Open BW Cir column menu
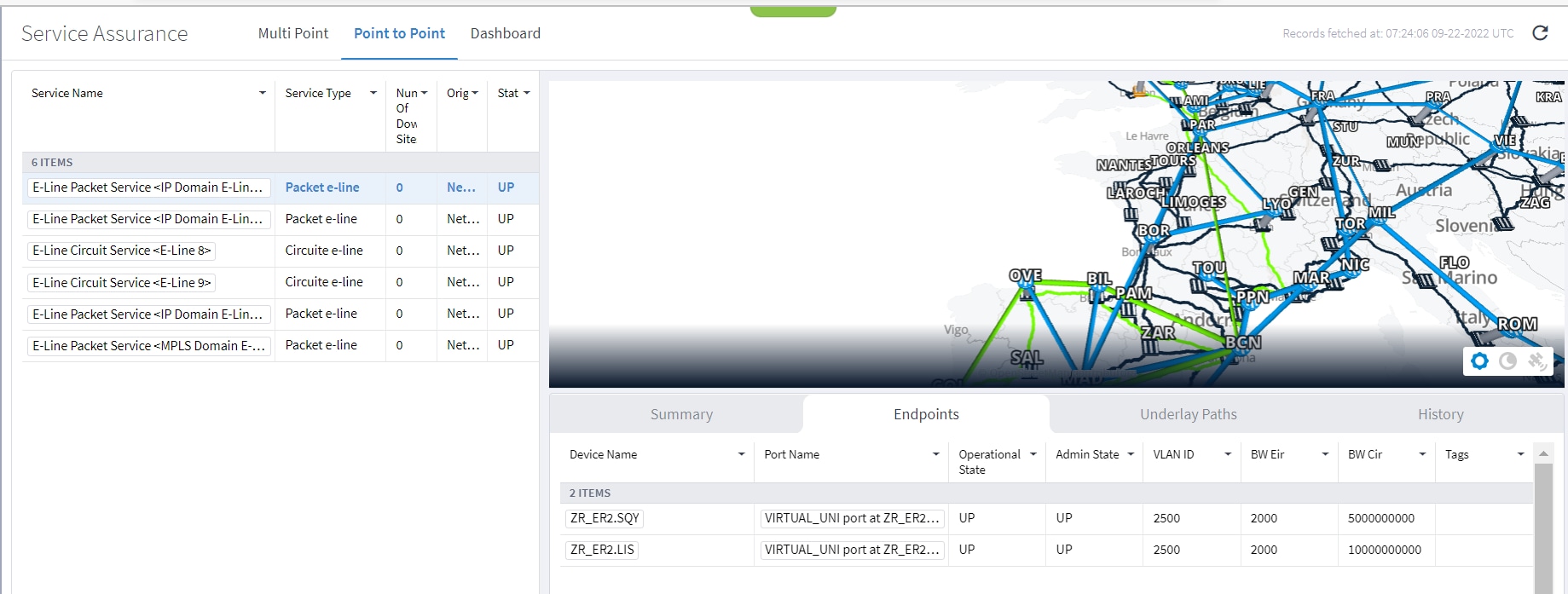 [1422, 454]
